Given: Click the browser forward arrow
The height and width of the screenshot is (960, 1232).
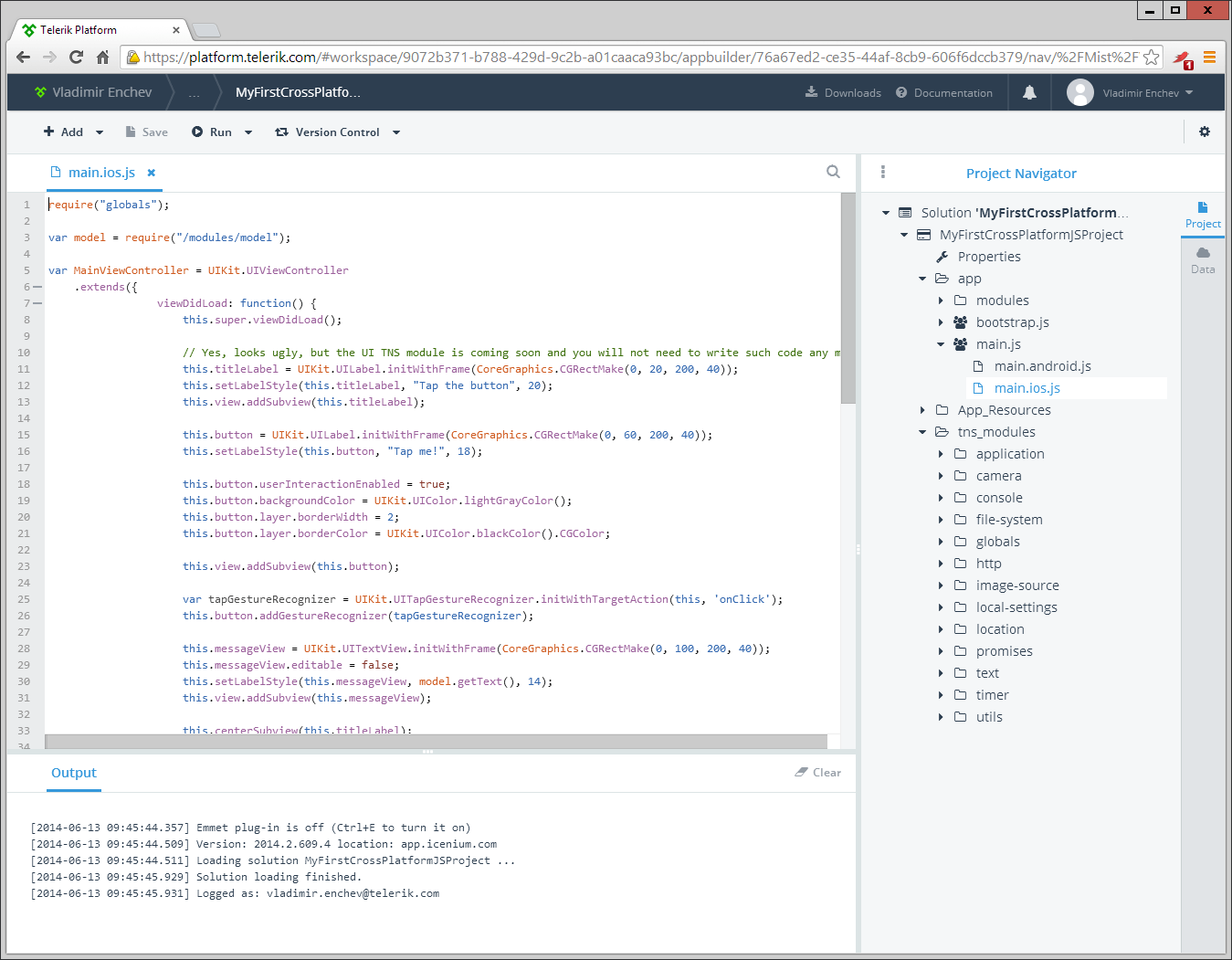Looking at the screenshot, I should click(x=49, y=57).
